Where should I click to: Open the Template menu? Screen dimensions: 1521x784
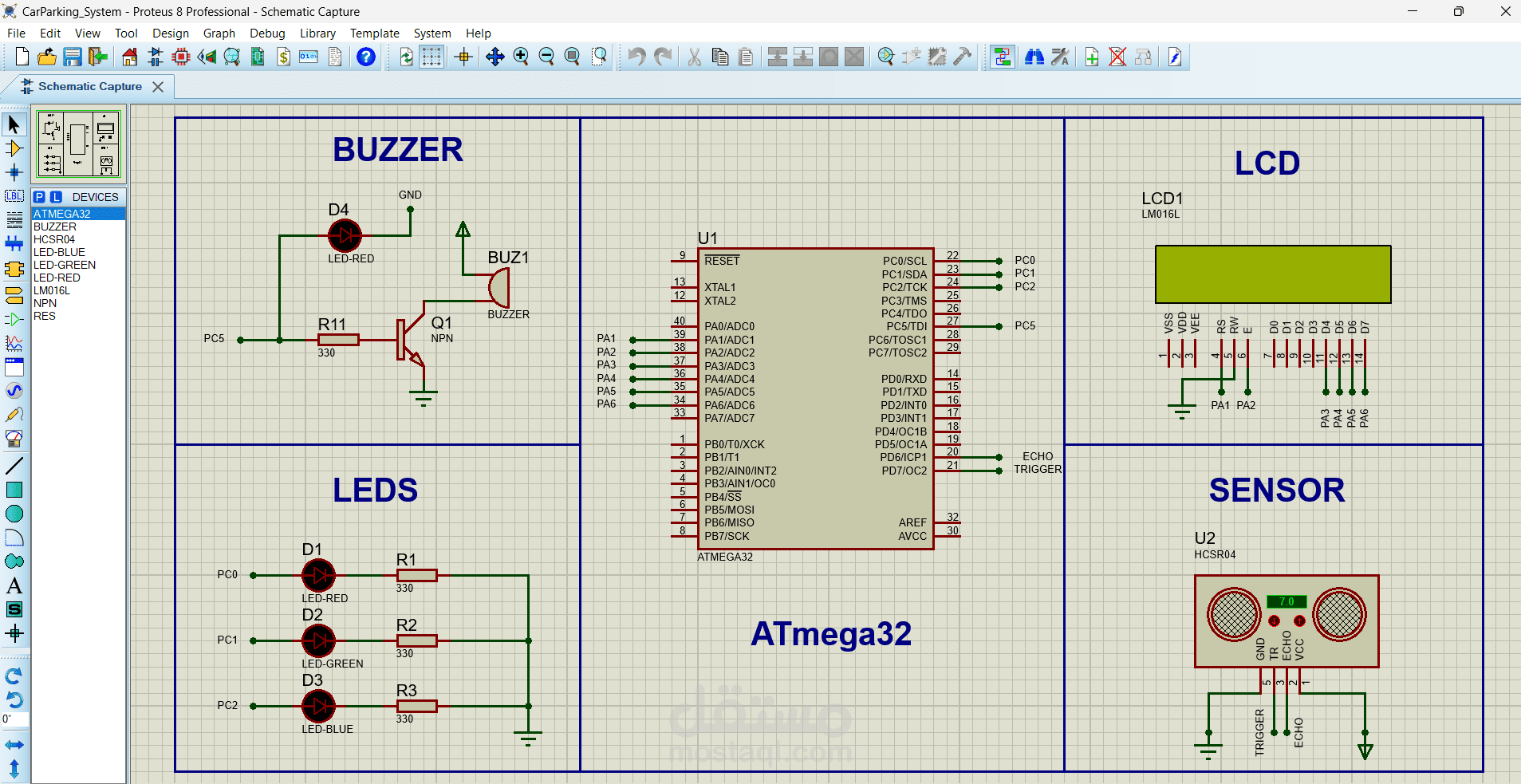point(375,33)
